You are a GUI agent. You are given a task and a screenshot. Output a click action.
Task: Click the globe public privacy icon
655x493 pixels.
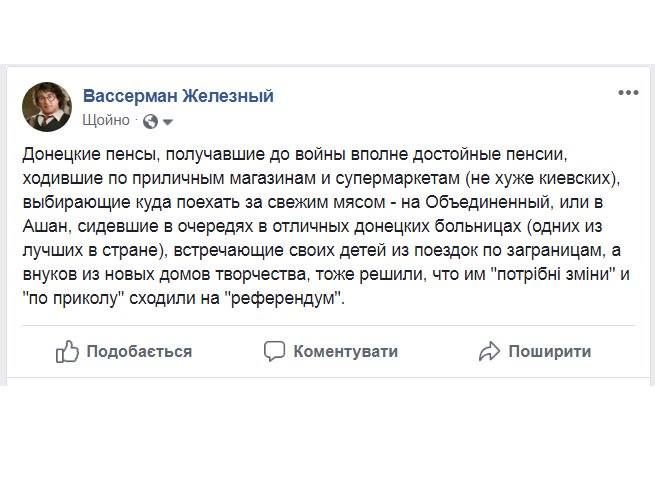(150, 122)
